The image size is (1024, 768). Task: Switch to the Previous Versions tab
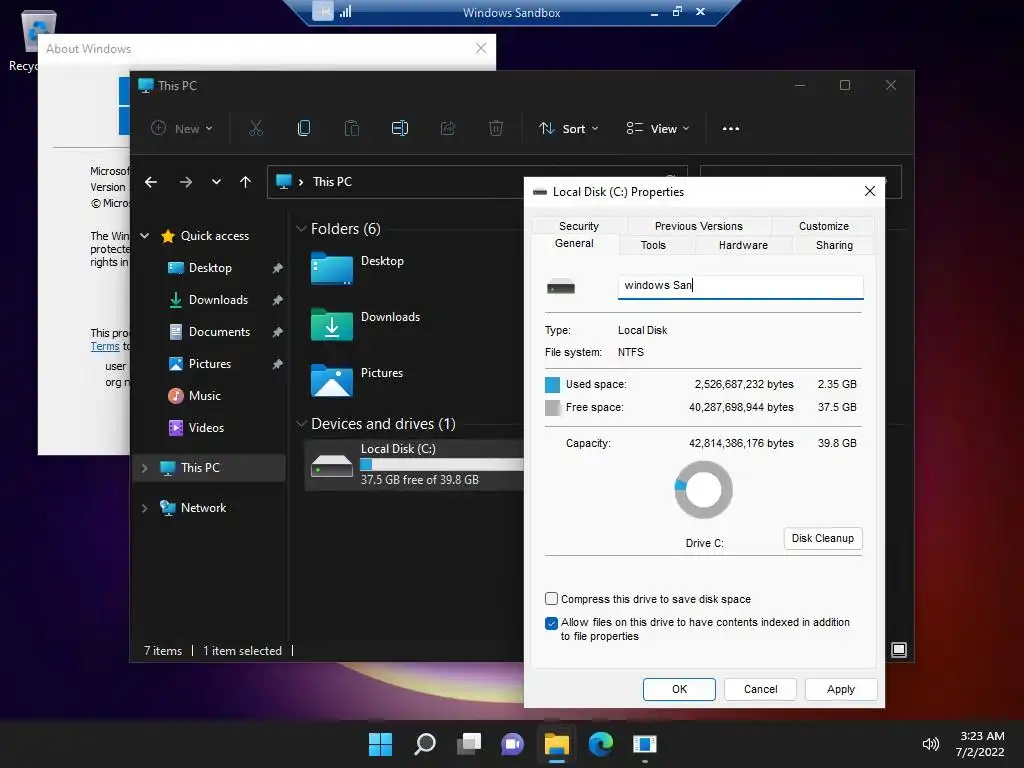pos(698,226)
